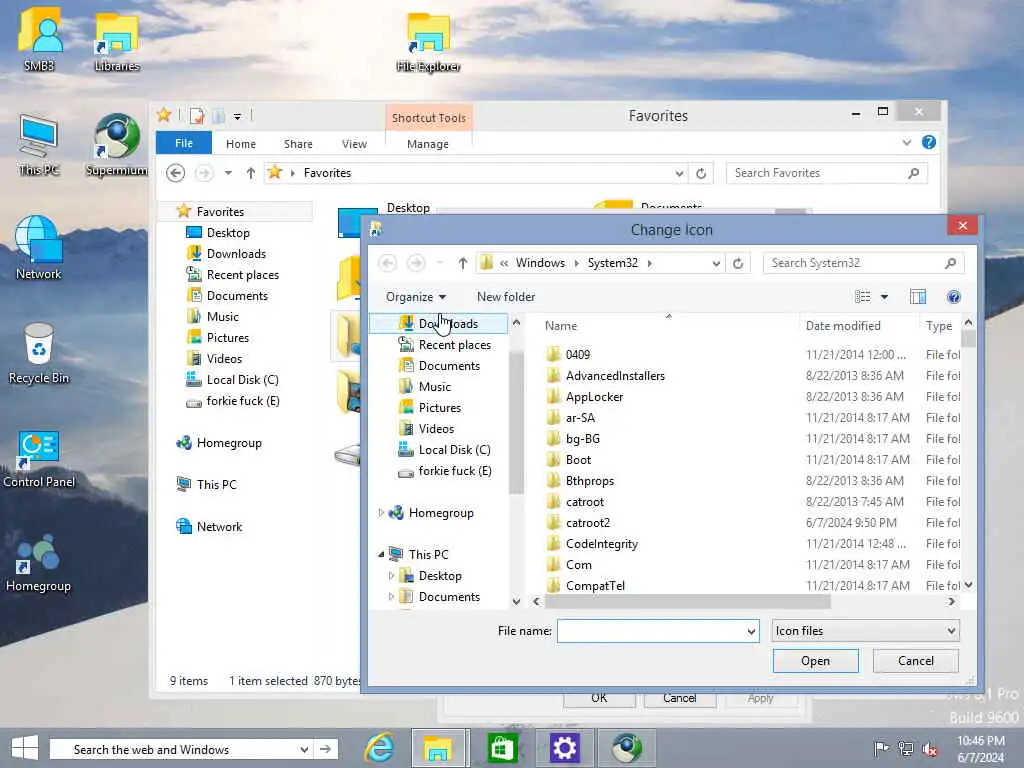The width and height of the screenshot is (1024, 768).
Task: Go back in the Favorites window
Action: (175, 173)
